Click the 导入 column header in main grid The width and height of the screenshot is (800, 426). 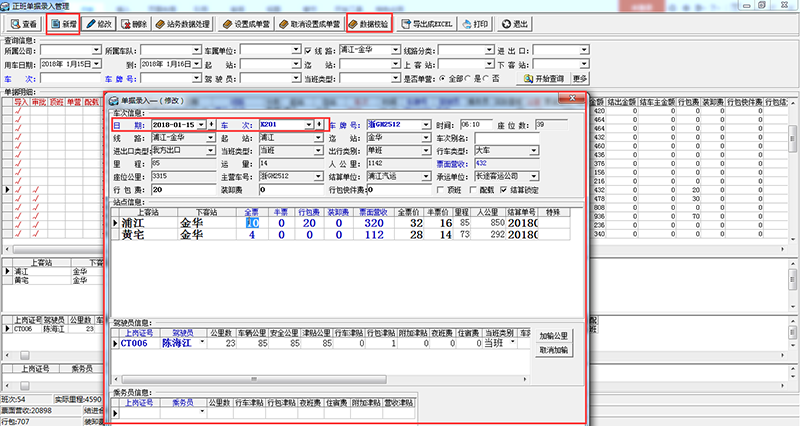21,103
